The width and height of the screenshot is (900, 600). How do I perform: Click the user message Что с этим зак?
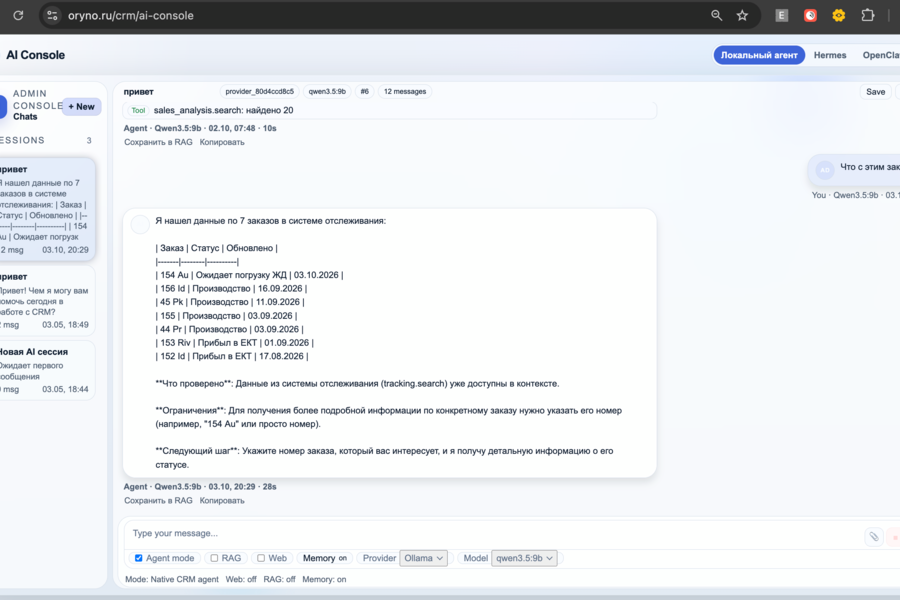[870, 167]
